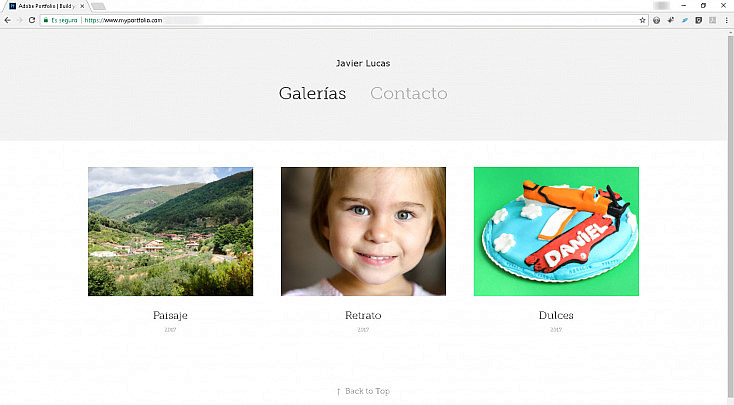Bookmark this page with the star icon
Viewport: 734px width, 405px height.
tap(642, 20)
